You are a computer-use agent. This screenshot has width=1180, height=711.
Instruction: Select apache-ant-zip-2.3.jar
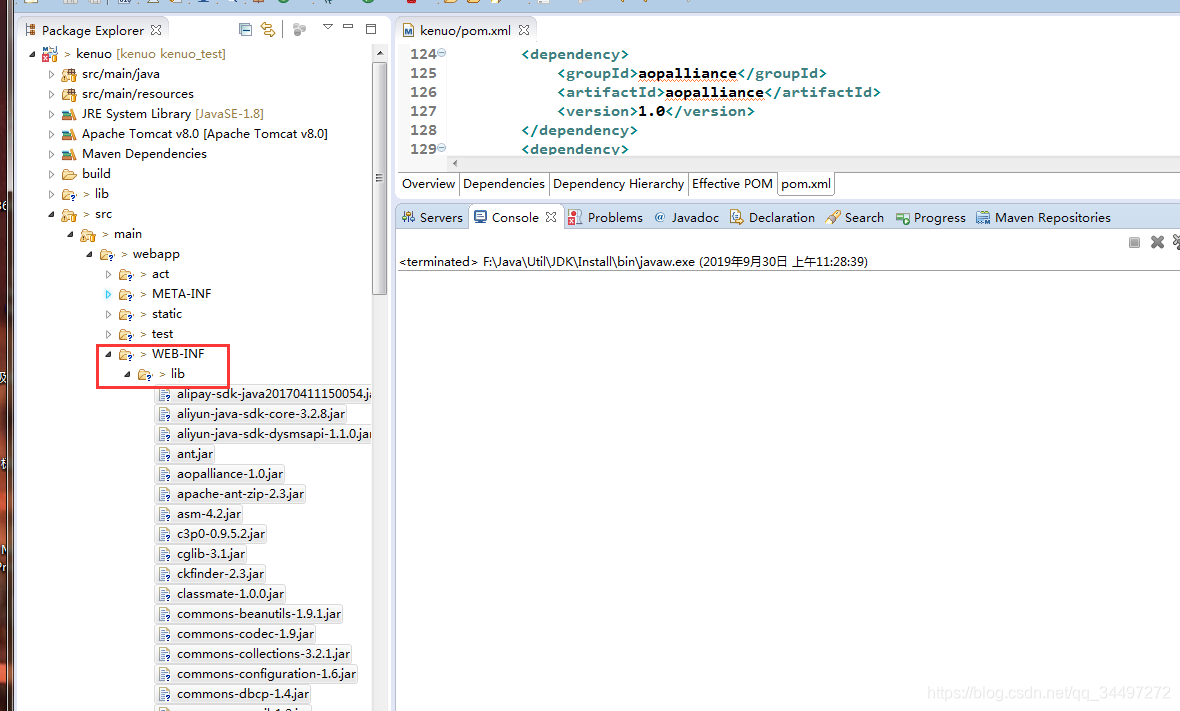[x=231, y=494]
